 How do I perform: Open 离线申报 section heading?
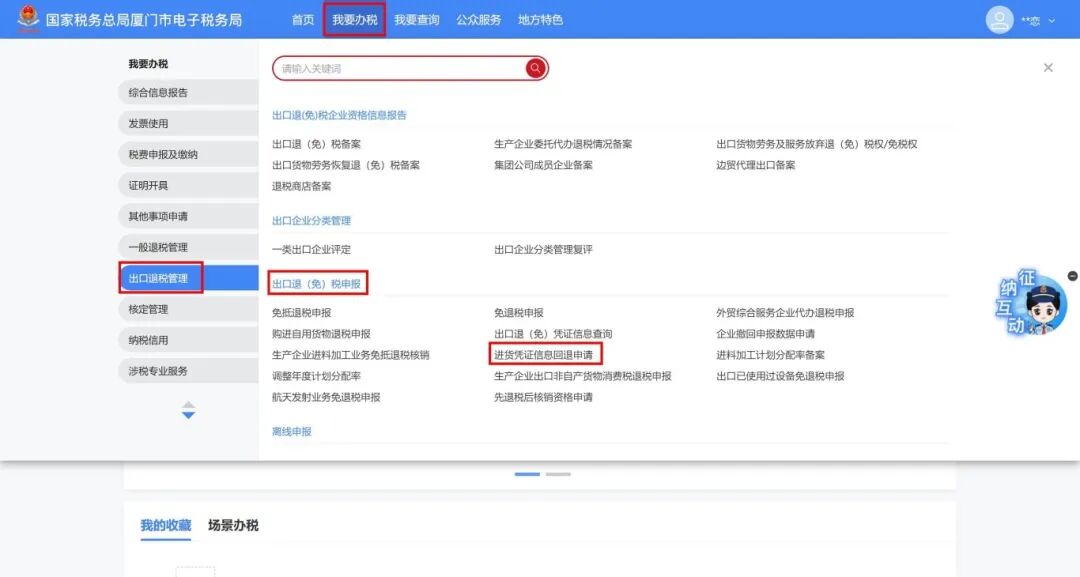click(x=291, y=432)
